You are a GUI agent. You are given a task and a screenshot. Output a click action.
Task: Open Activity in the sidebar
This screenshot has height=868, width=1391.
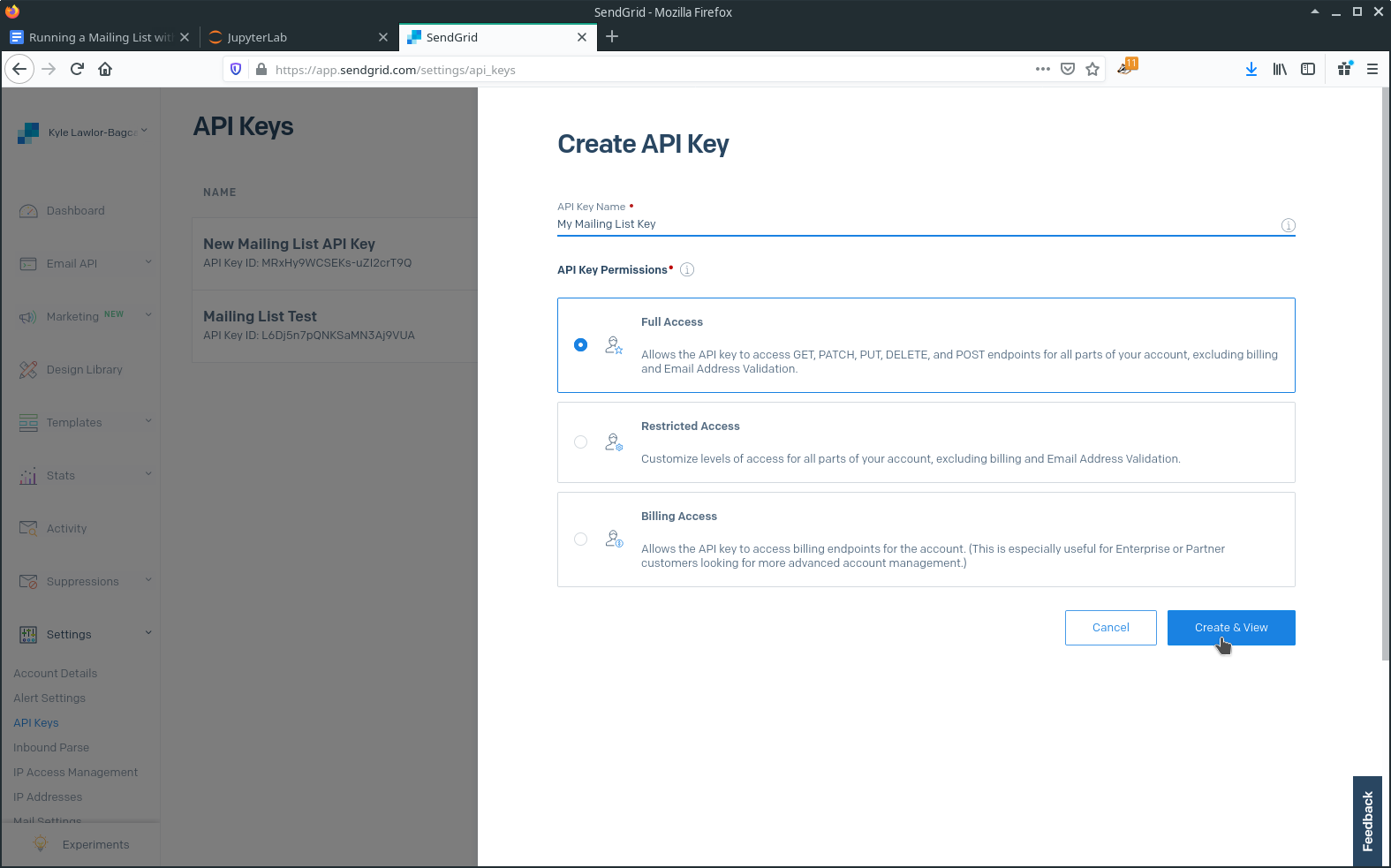[x=66, y=529]
